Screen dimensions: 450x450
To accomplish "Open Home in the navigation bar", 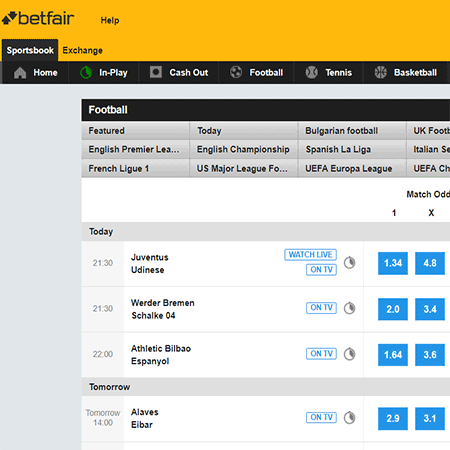I will click(x=36, y=72).
